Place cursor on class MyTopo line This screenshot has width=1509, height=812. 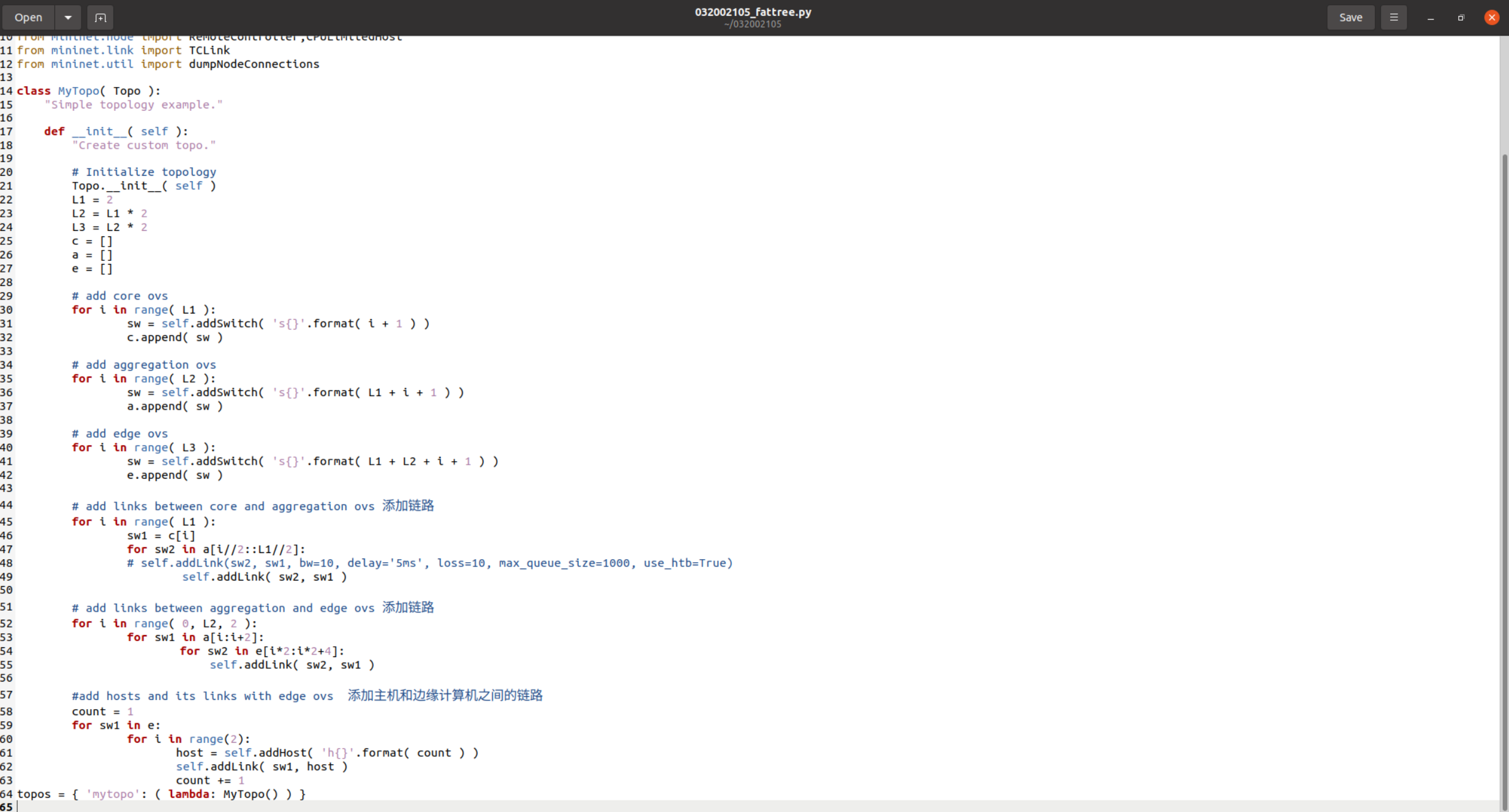89,91
